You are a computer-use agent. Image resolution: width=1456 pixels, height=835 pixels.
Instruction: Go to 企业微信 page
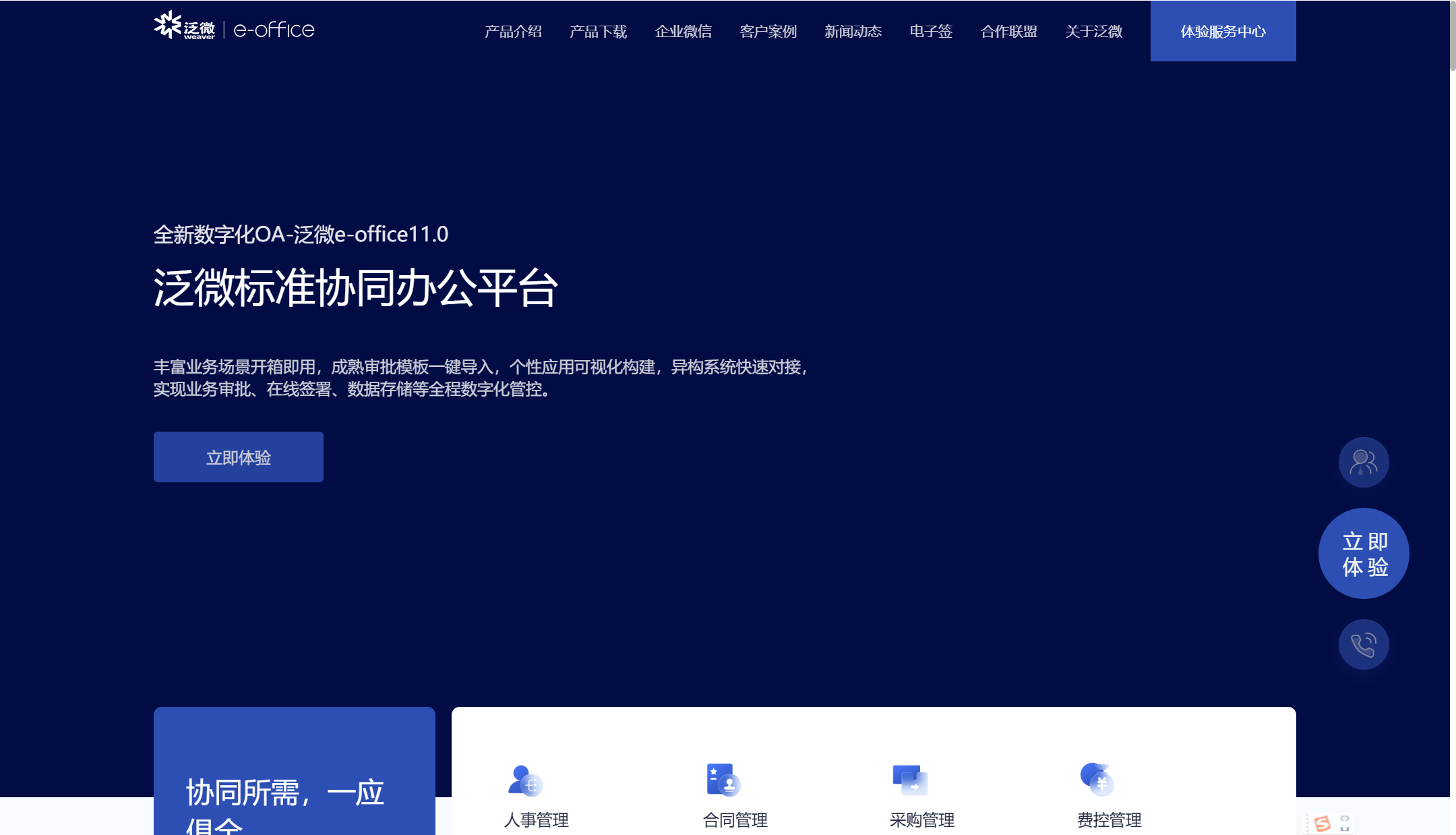(683, 32)
